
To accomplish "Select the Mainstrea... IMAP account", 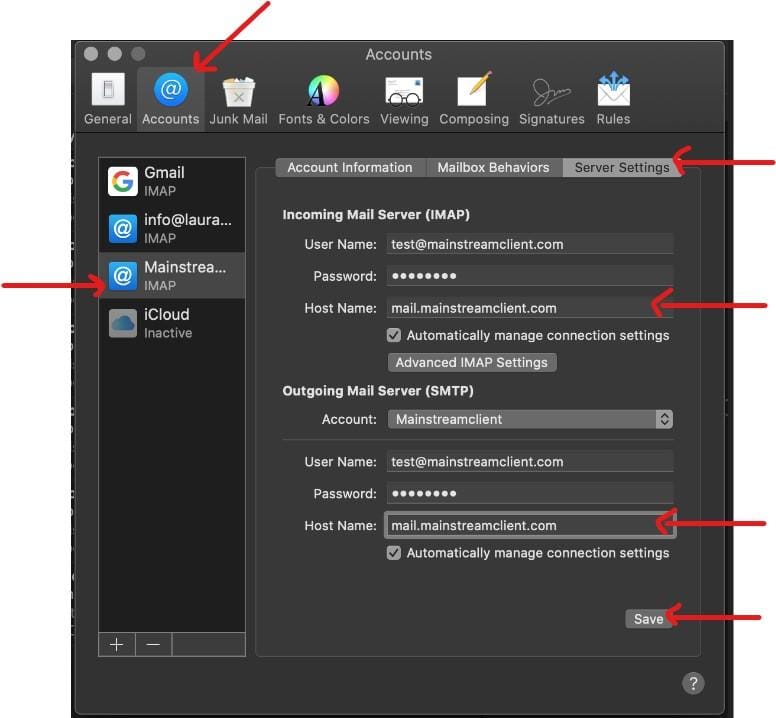I will (x=172, y=276).
